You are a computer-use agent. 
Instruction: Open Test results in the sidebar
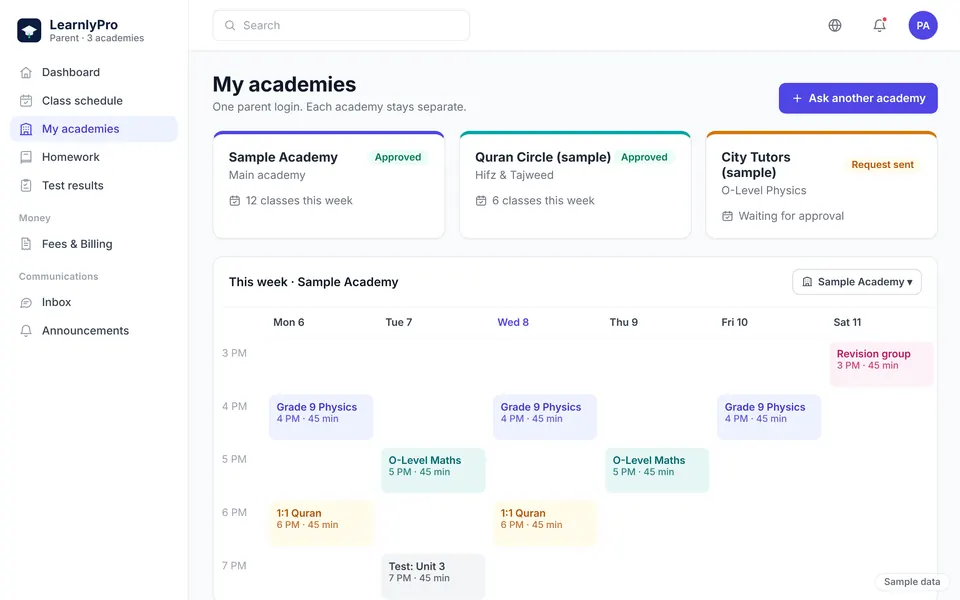point(94,186)
